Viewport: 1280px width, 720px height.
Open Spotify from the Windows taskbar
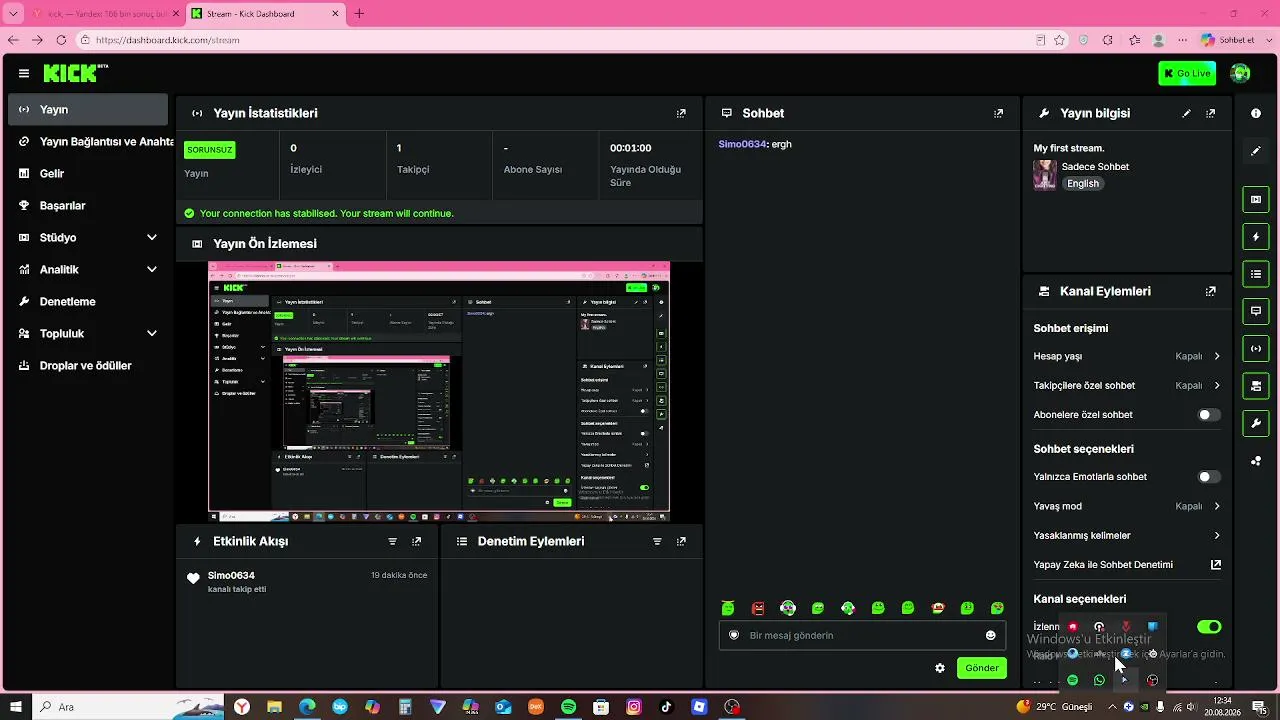[569, 707]
